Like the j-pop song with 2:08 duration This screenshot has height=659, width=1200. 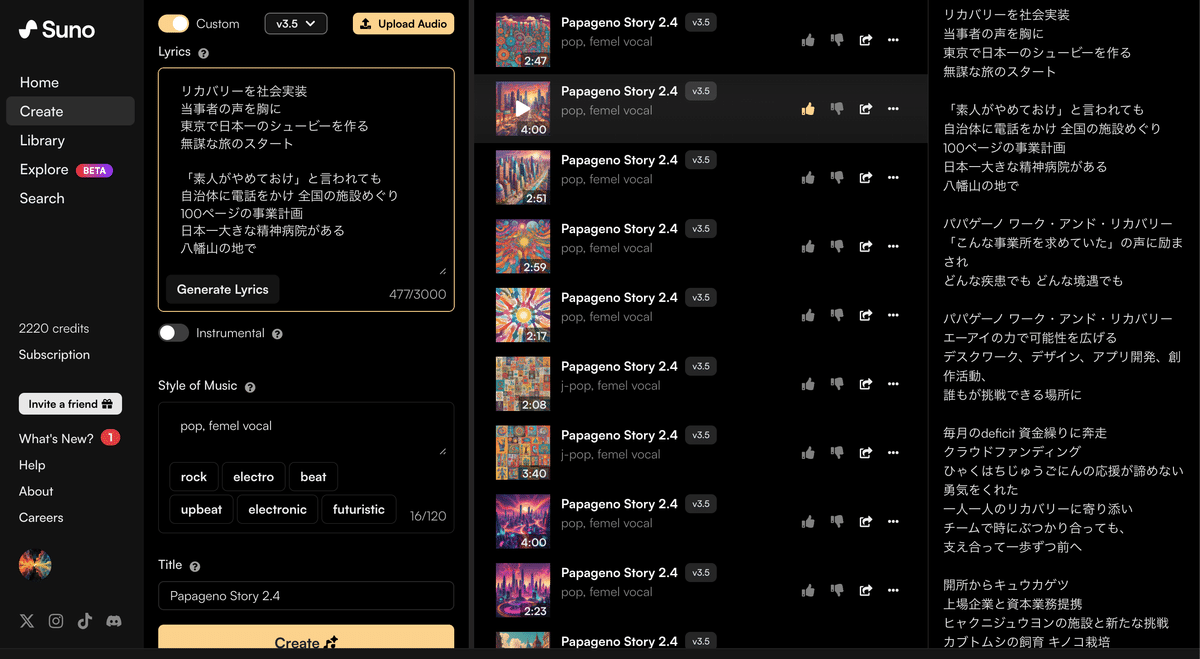pos(808,384)
